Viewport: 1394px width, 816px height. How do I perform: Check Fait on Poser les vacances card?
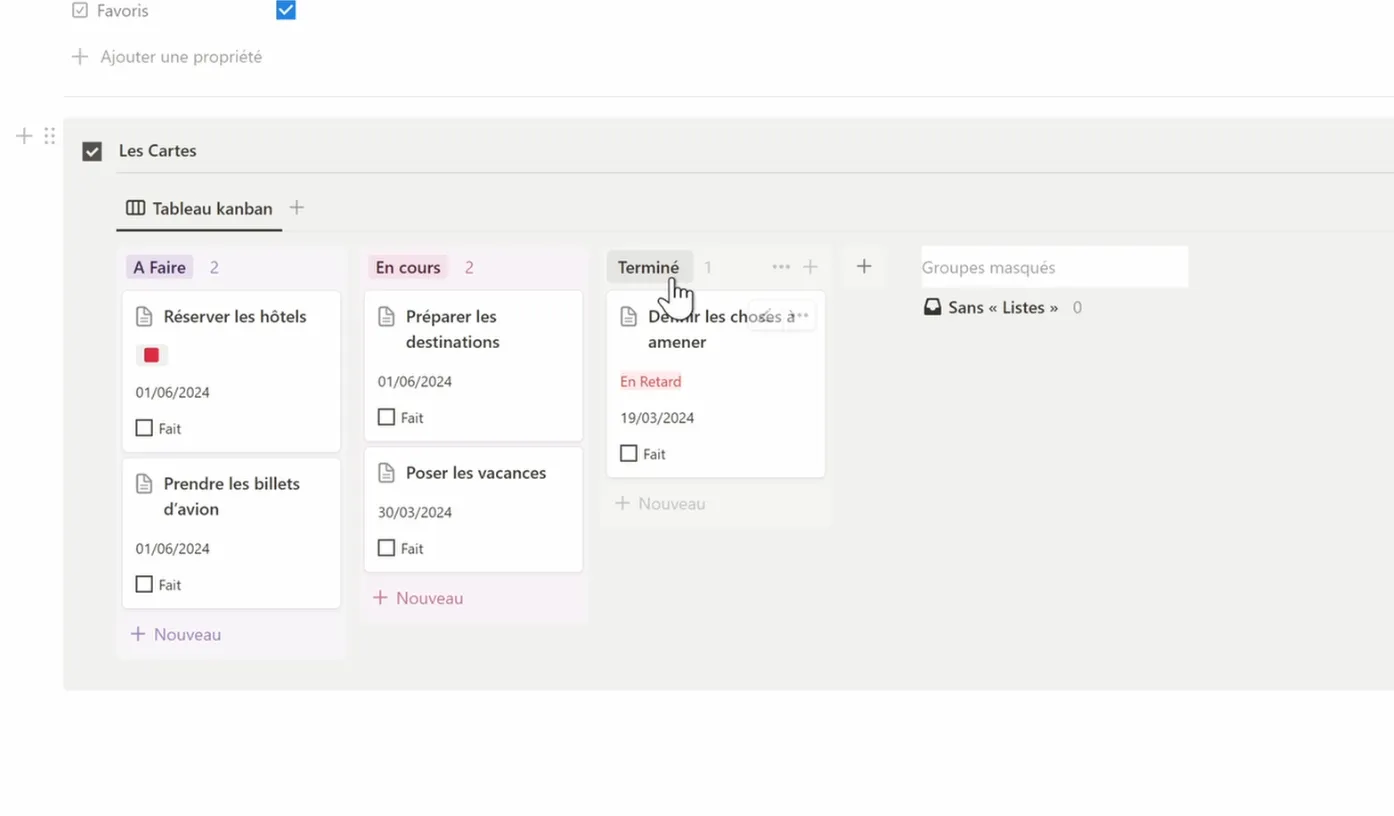(x=386, y=548)
